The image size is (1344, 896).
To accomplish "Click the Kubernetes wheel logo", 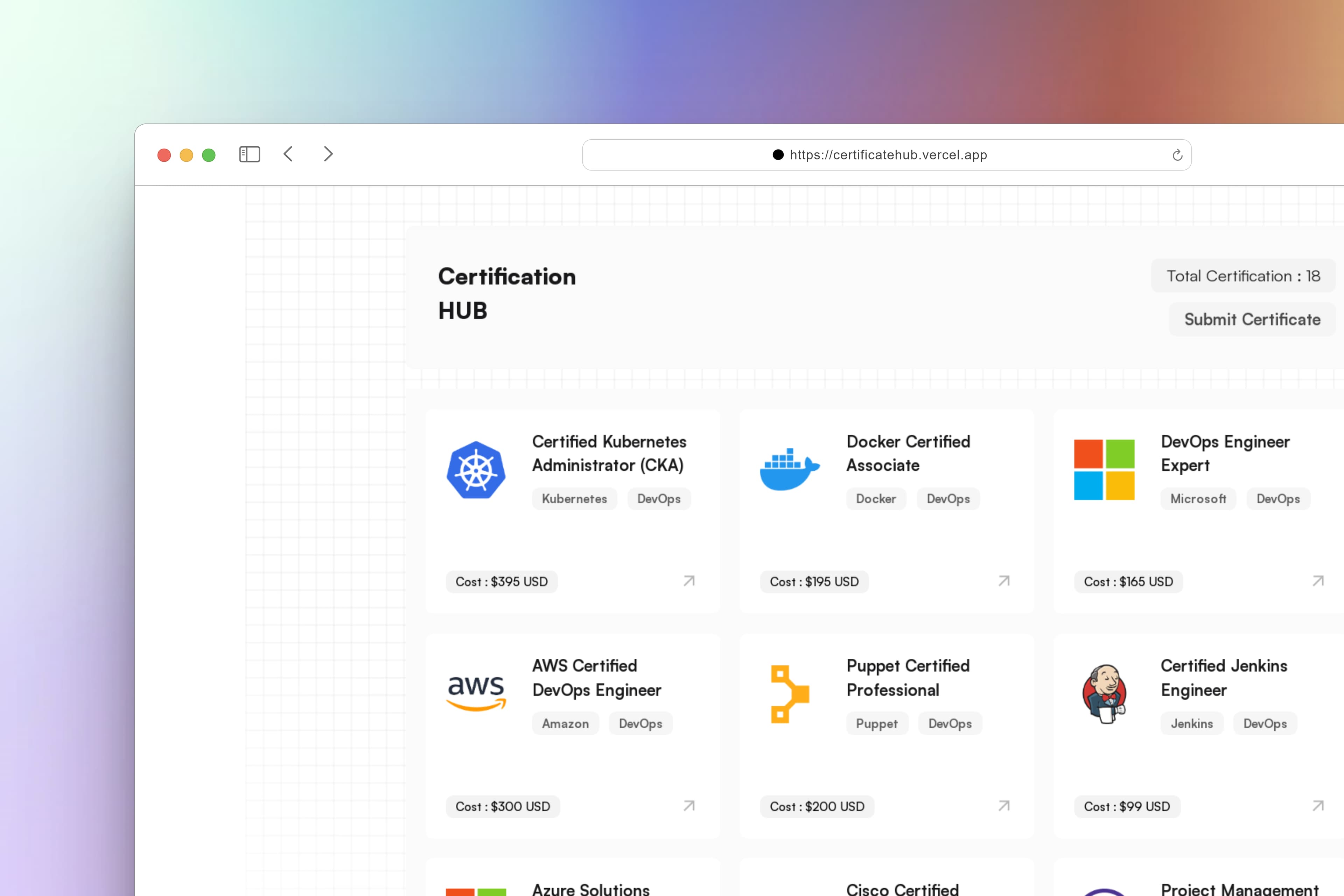I will point(476,470).
